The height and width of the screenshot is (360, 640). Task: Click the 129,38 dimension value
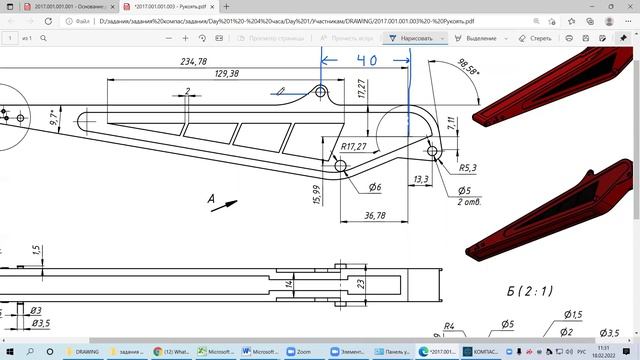(227, 74)
